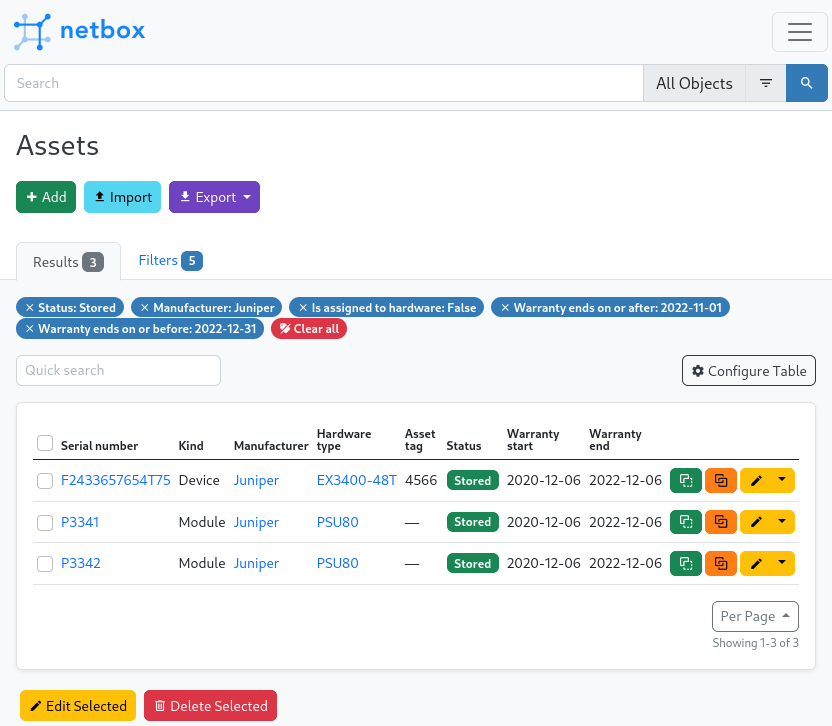Open the Export dropdown

[214, 197]
